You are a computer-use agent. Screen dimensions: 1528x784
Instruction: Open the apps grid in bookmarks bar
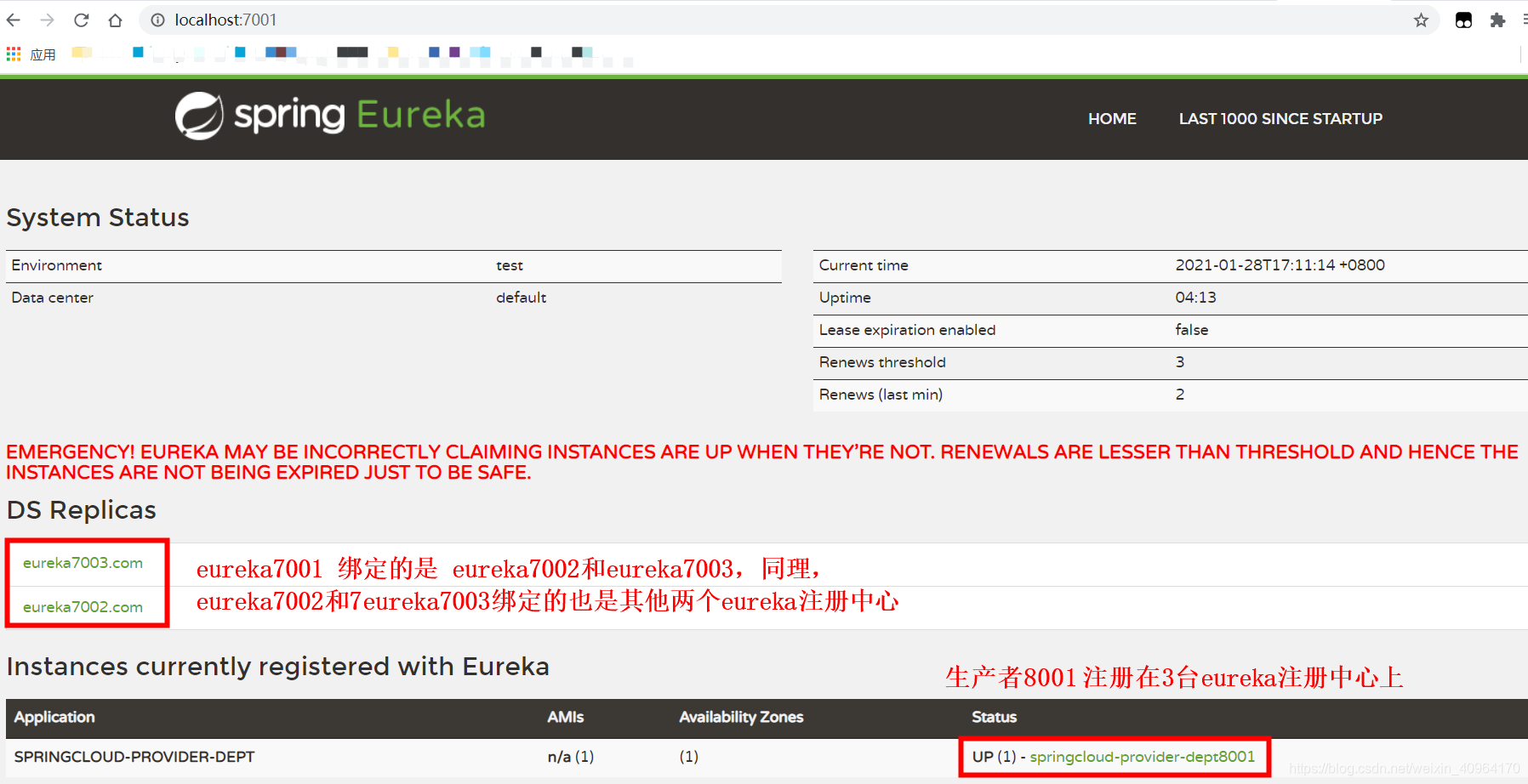[14, 54]
